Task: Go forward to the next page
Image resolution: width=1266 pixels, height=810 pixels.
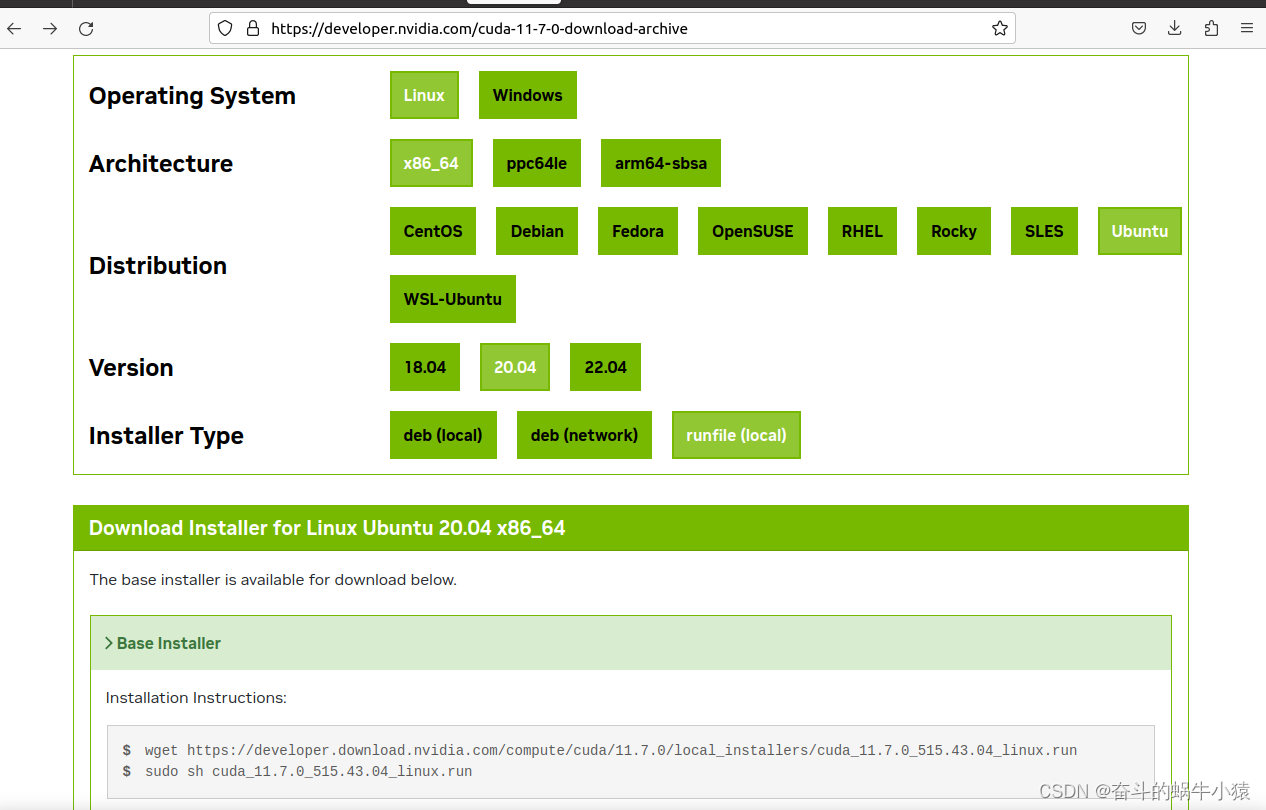Action: pos(50,29)
